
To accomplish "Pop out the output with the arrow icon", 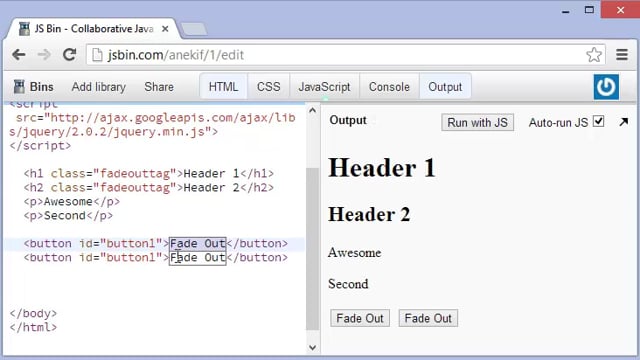I will [x=623, y=122].
